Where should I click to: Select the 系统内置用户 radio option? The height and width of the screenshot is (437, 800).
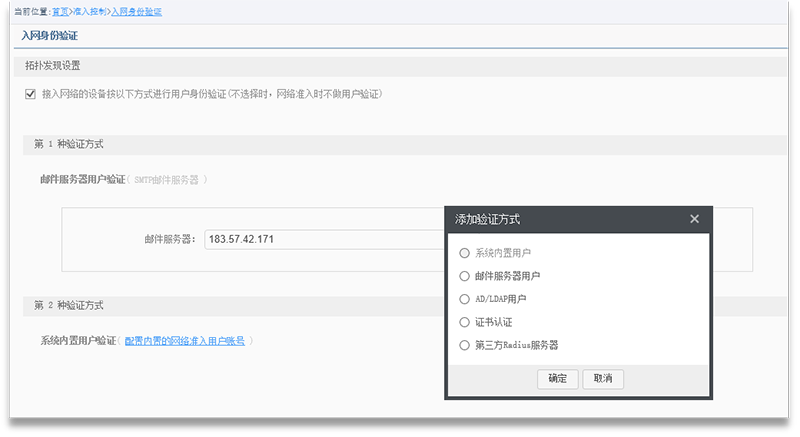point(464,253)
